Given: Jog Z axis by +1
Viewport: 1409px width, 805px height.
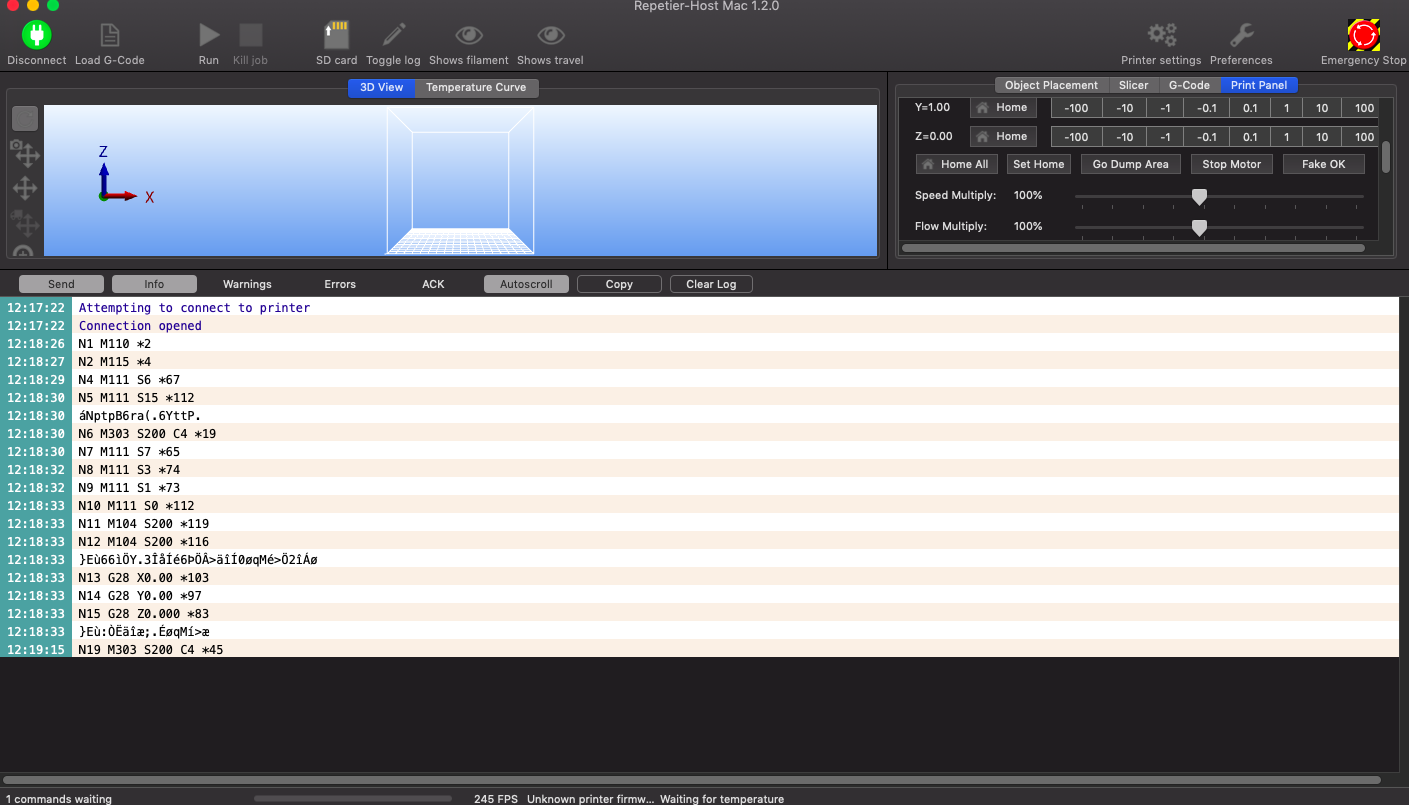Looking at the screenshot, I should coord(1286,137).
